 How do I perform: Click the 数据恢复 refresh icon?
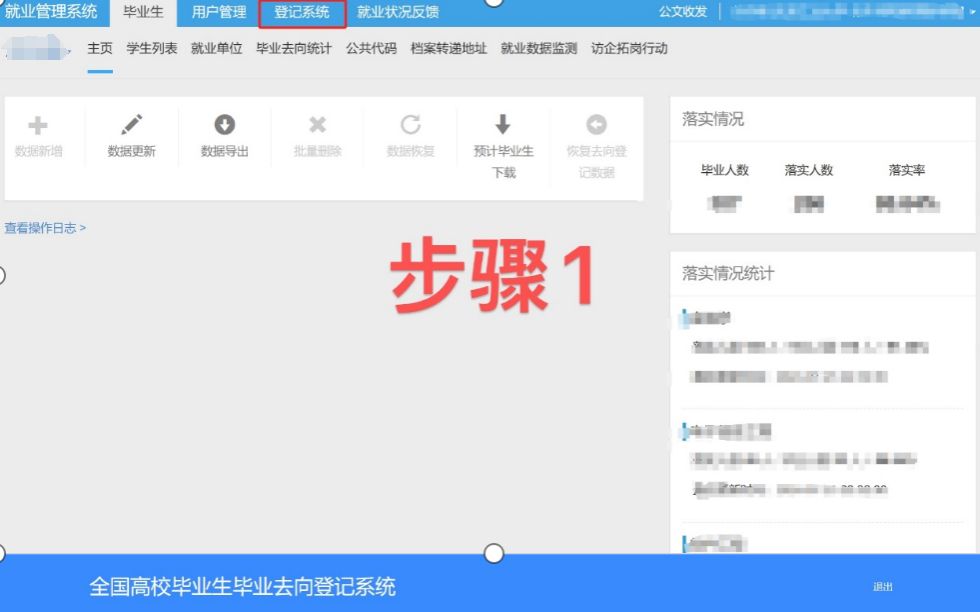[x=410, y=128]
